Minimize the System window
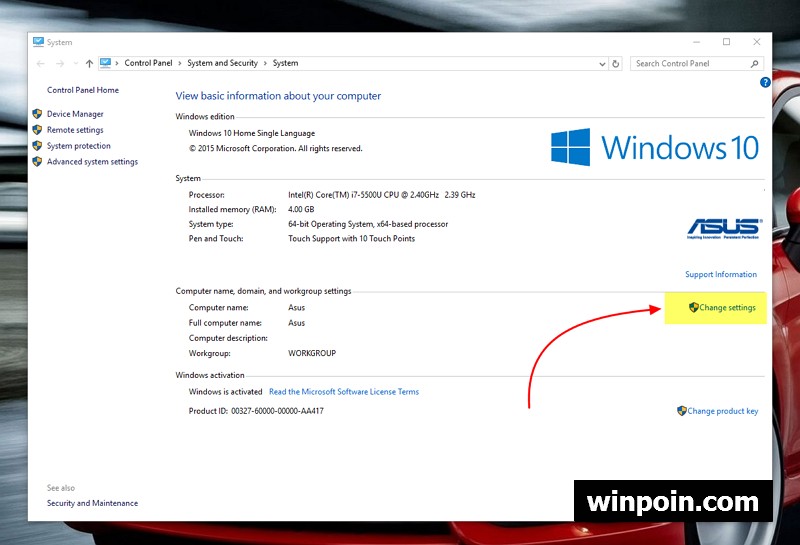 tap(696, 42)
